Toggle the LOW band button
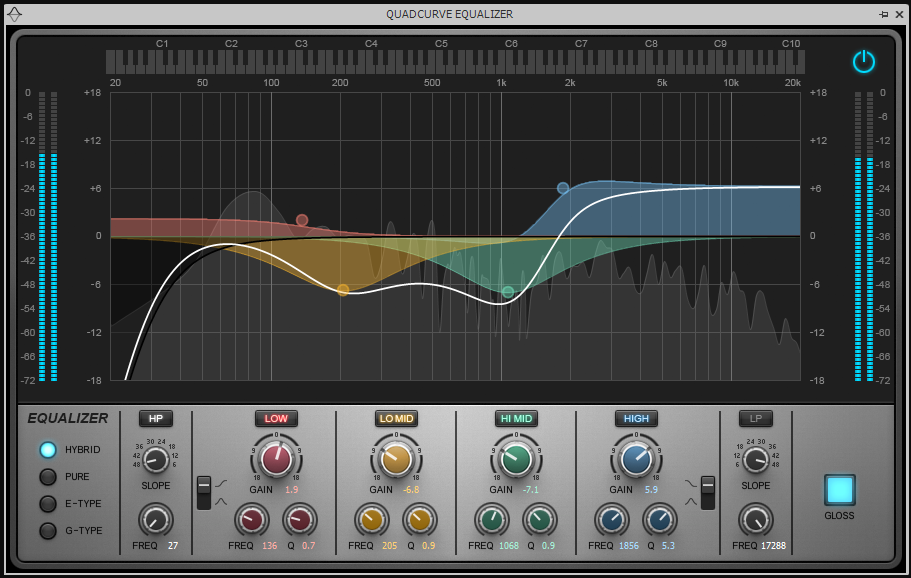The width and height of the screenshot is (911, 578). tap(276, 418)
